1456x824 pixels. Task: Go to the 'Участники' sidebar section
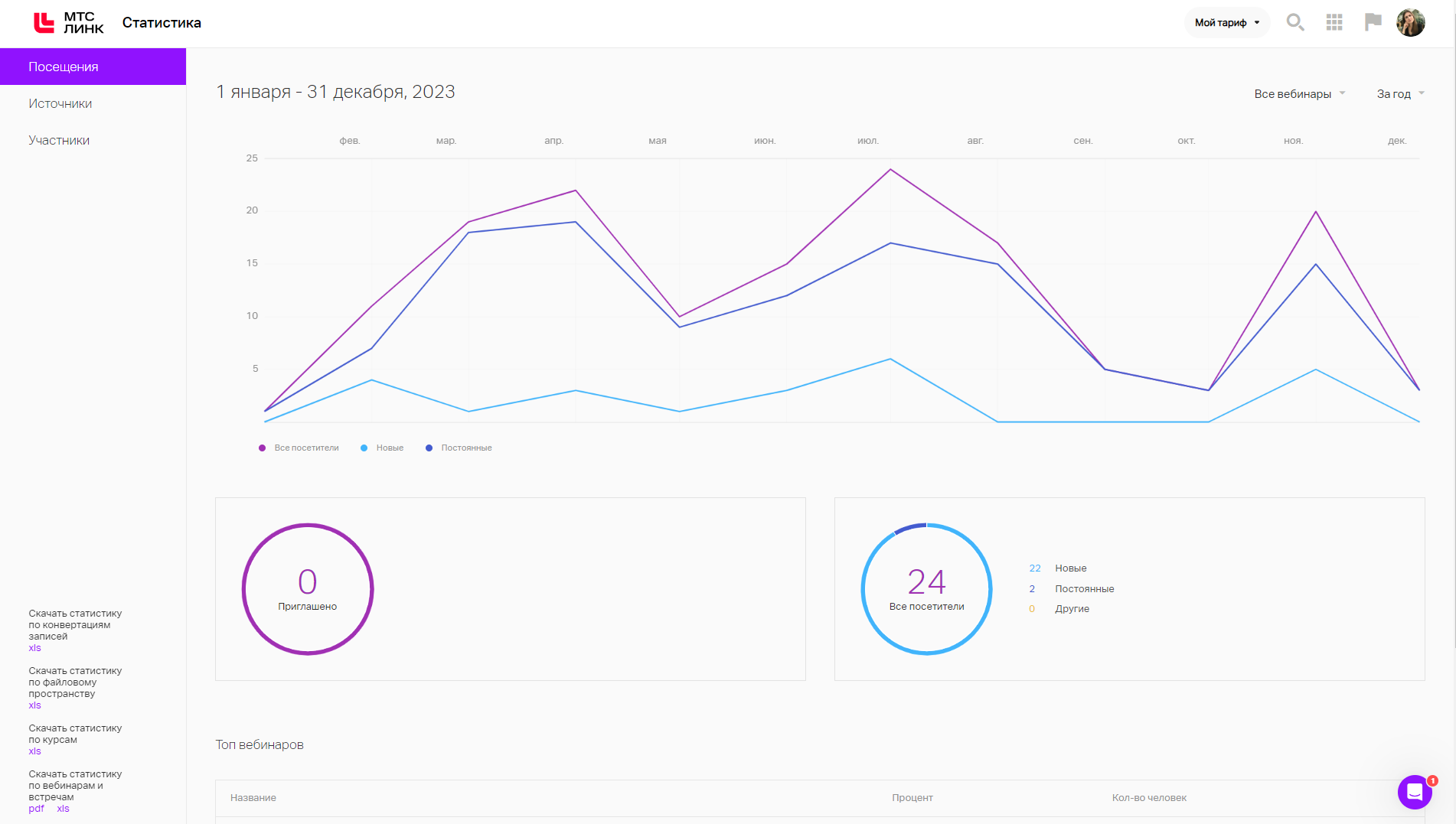coord(59,140)
